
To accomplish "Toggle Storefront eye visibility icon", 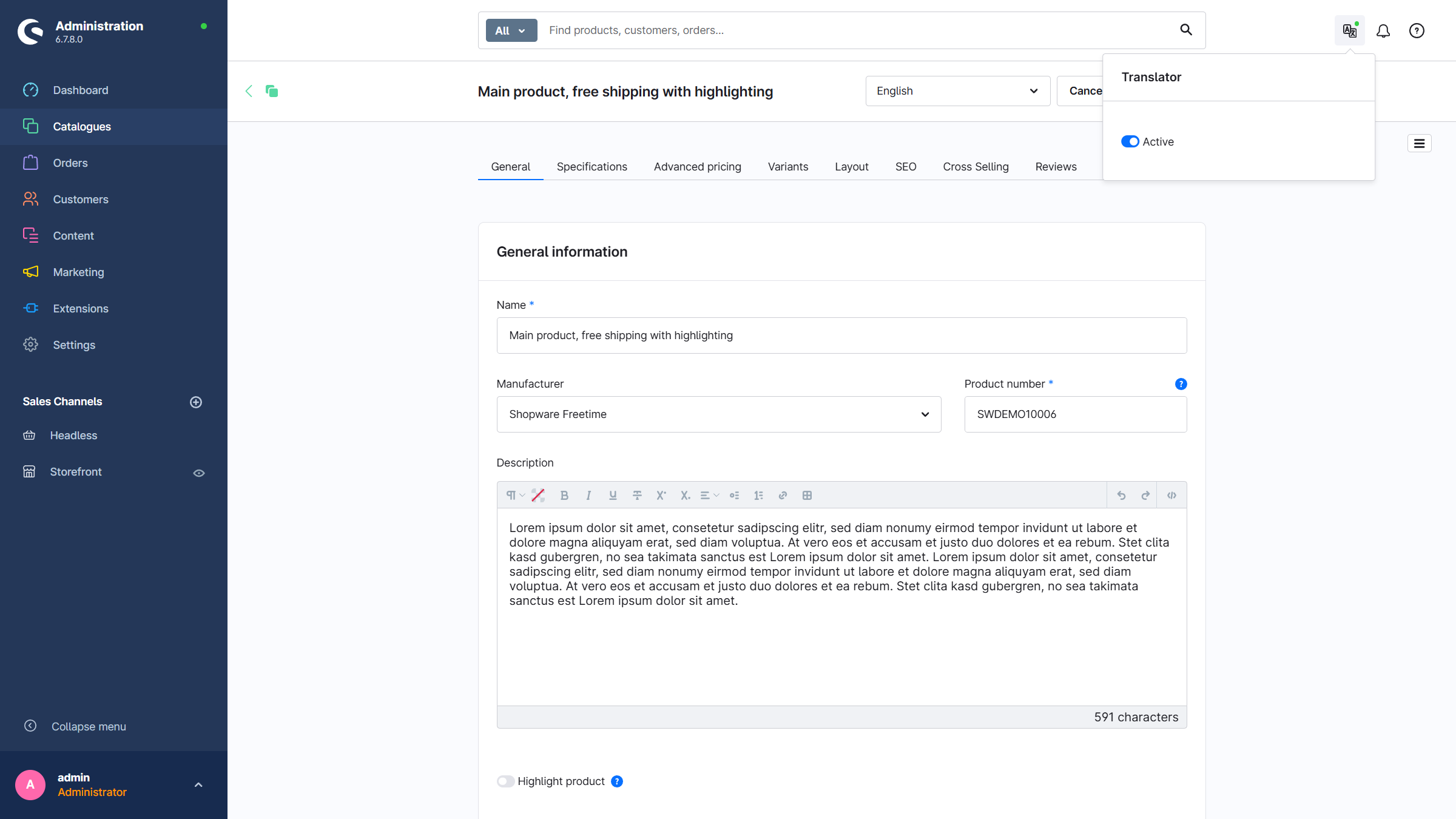I will point(199,473).
